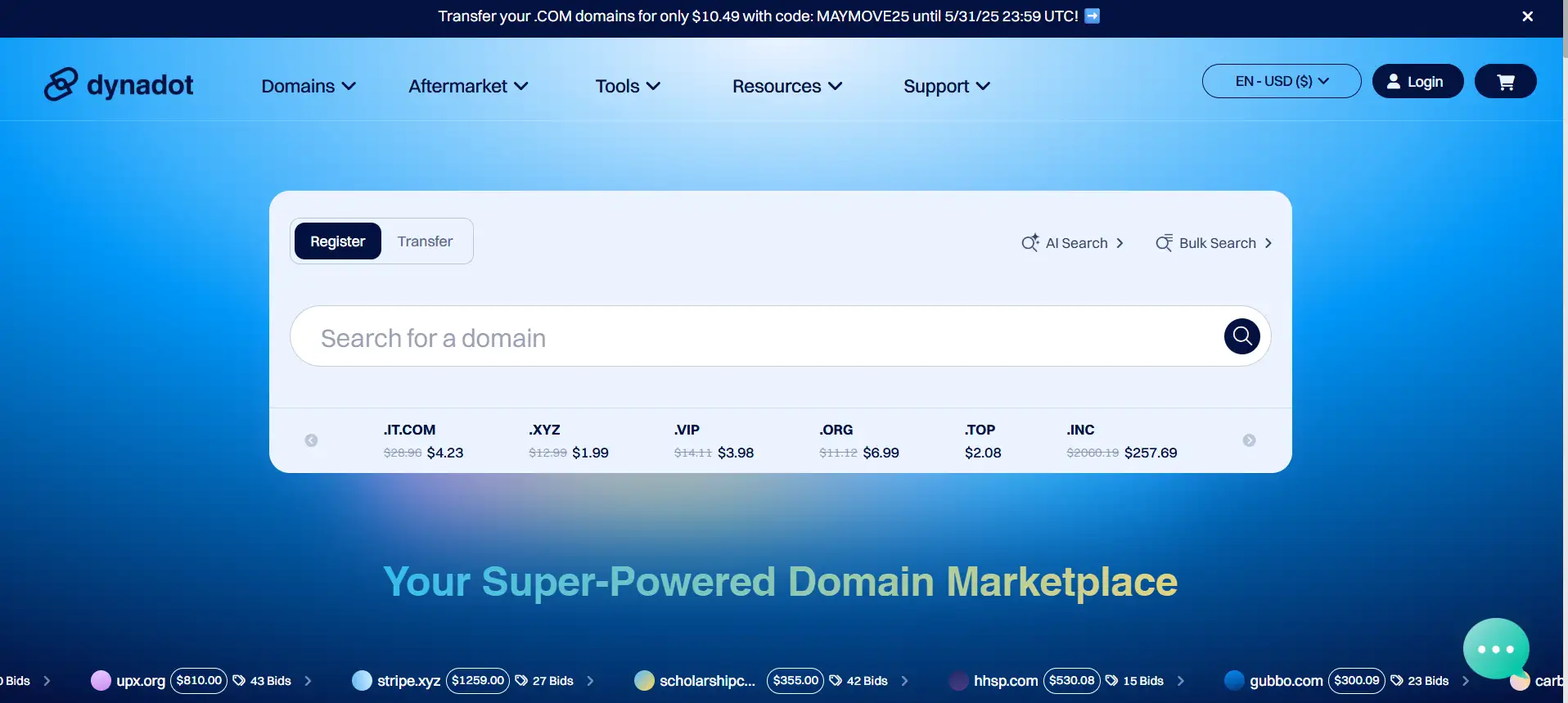
Task: Go to previous TLD deals
Action: (311, 440)
